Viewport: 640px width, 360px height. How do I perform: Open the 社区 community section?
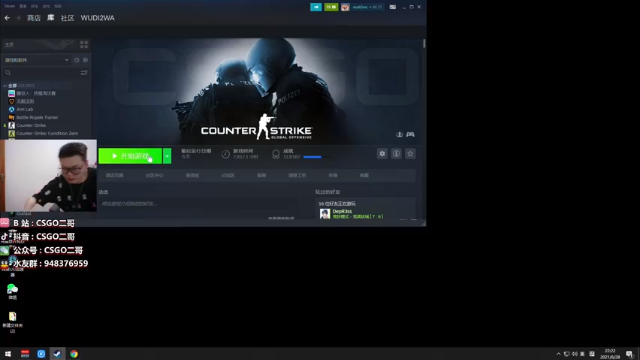pos(67,18)
